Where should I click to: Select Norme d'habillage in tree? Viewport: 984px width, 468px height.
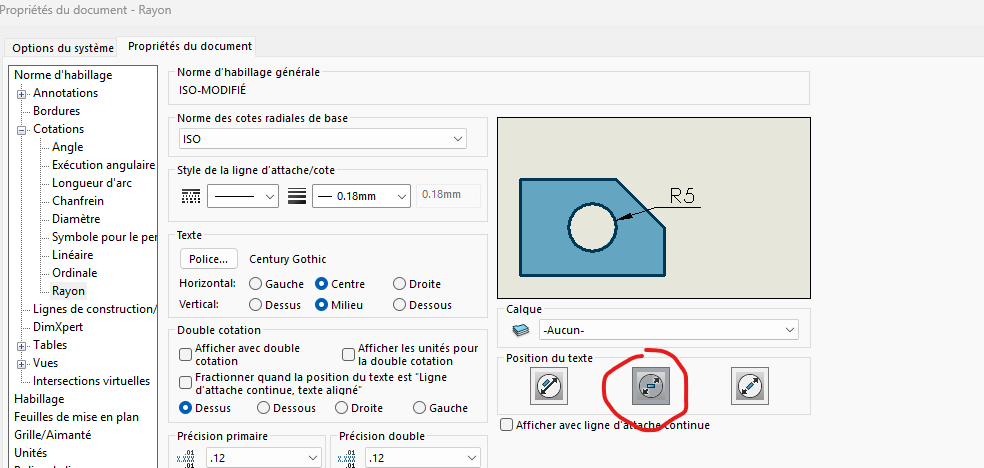(x=63, y=75)
